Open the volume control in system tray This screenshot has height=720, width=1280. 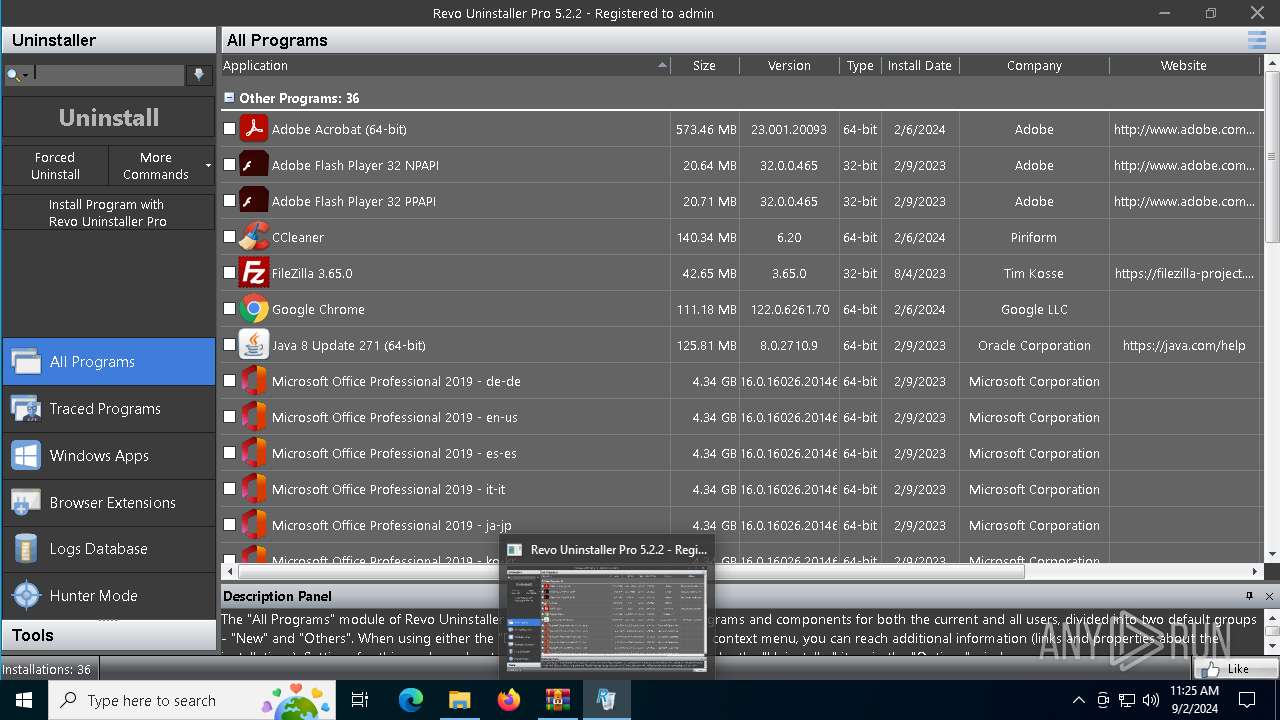[x=1150, y=700]
